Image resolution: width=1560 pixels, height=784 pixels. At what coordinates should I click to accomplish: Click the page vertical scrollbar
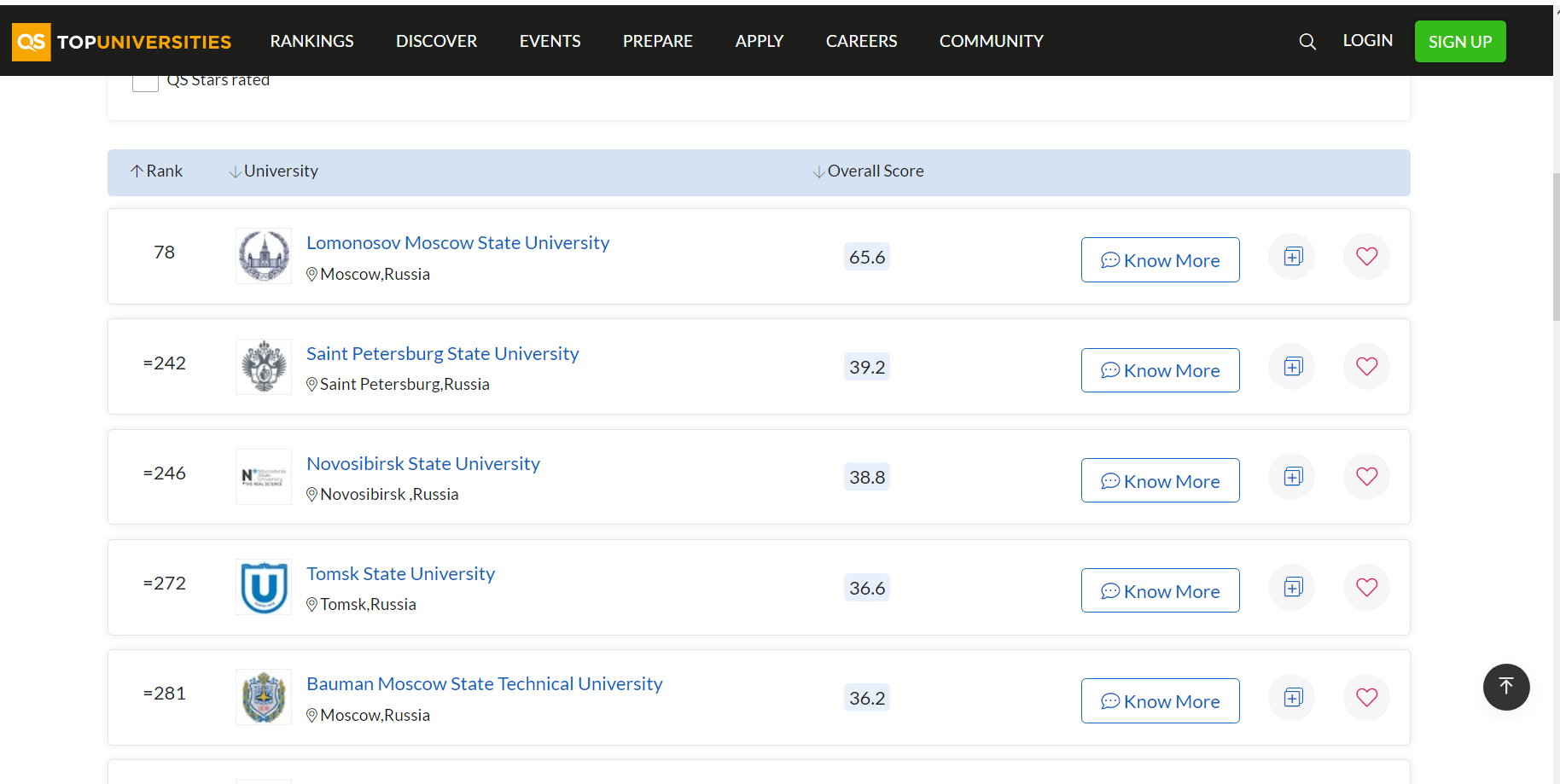1556,247
